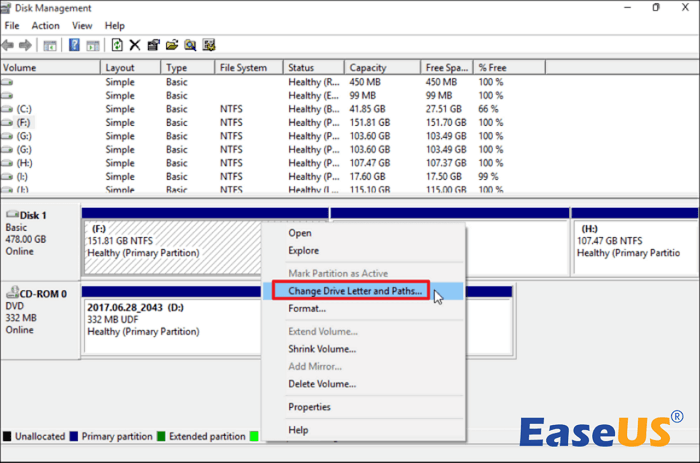The height and width of the screenshot is (463, 700).
Task: Select the (C:) volume row
Action: point(25,109)
